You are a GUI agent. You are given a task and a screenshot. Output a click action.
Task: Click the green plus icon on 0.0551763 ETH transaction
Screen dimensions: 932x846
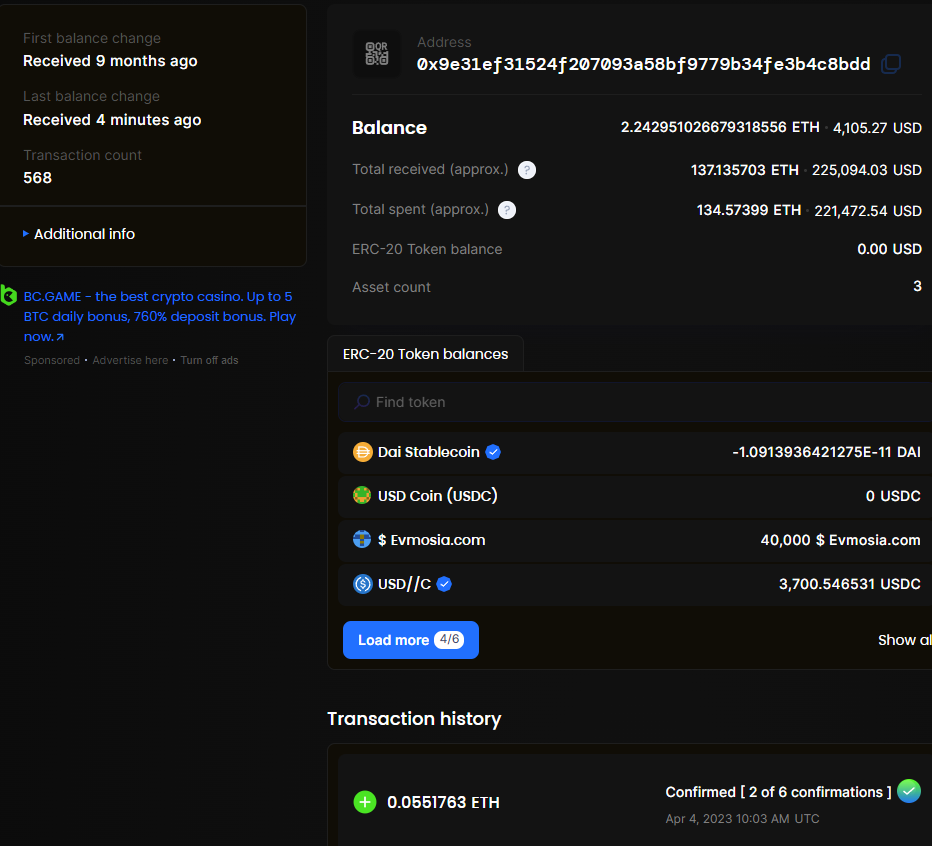tap(365, 802)
